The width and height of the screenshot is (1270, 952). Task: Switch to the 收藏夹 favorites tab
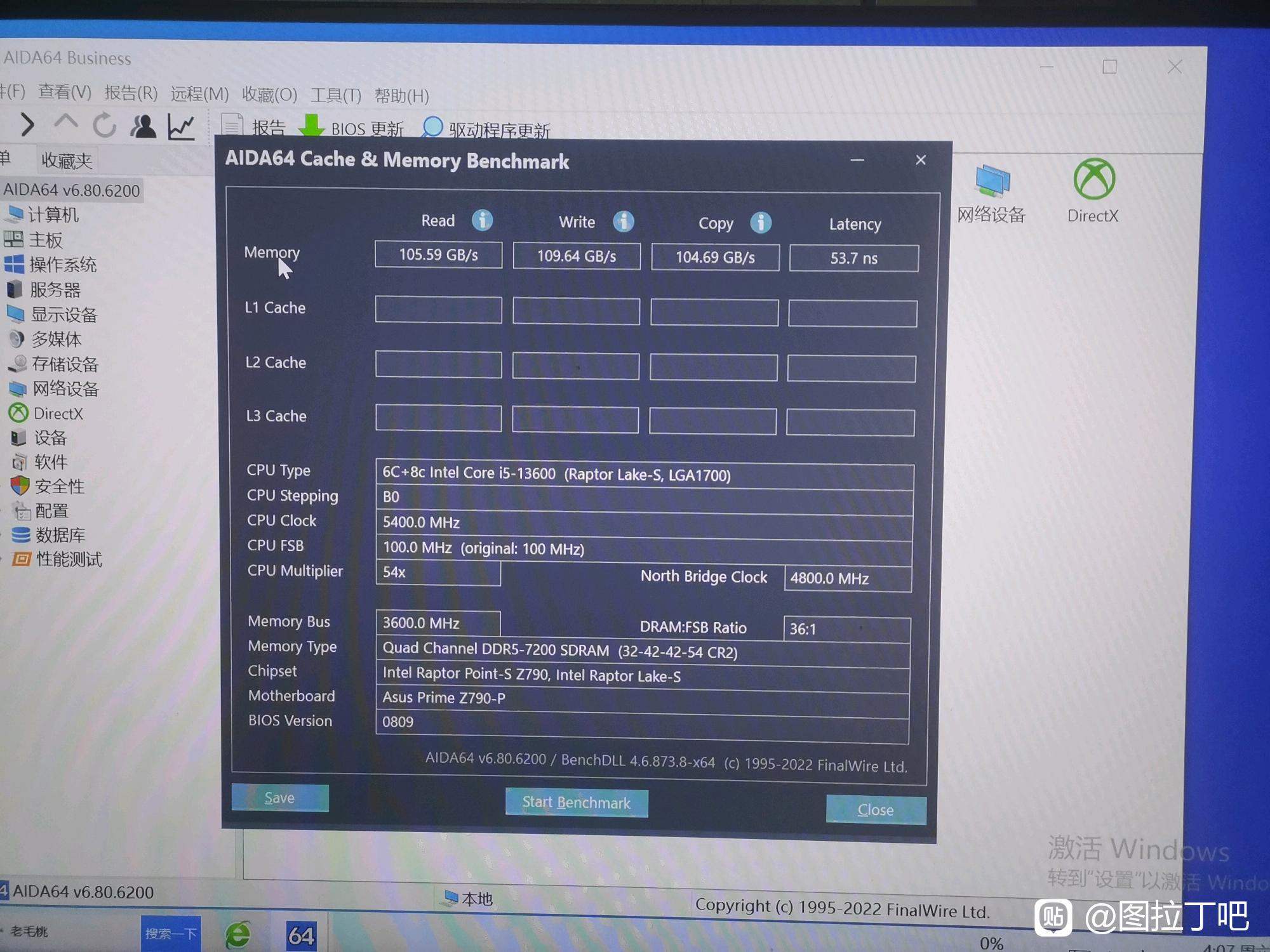[x=67, y=161]
